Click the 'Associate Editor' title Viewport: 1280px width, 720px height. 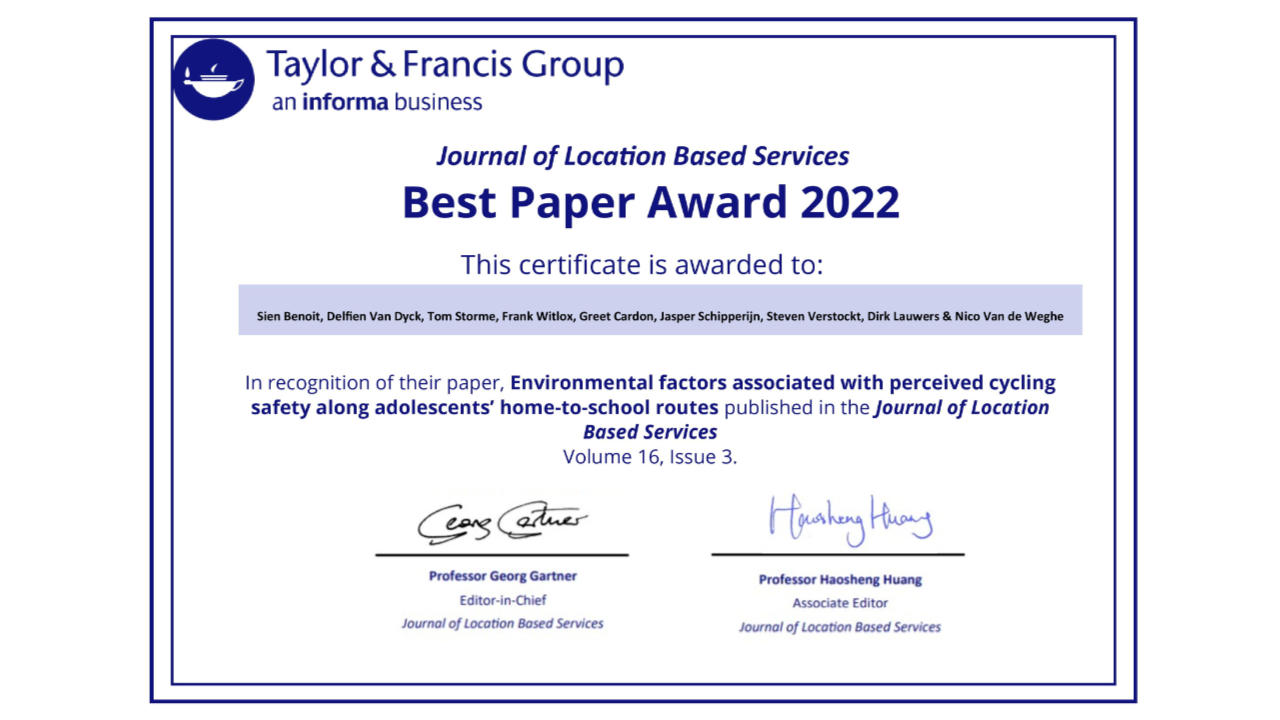pos(840,603)
